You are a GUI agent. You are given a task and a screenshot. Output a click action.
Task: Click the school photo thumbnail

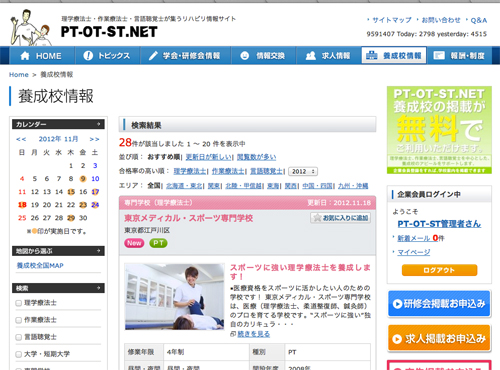174,297
